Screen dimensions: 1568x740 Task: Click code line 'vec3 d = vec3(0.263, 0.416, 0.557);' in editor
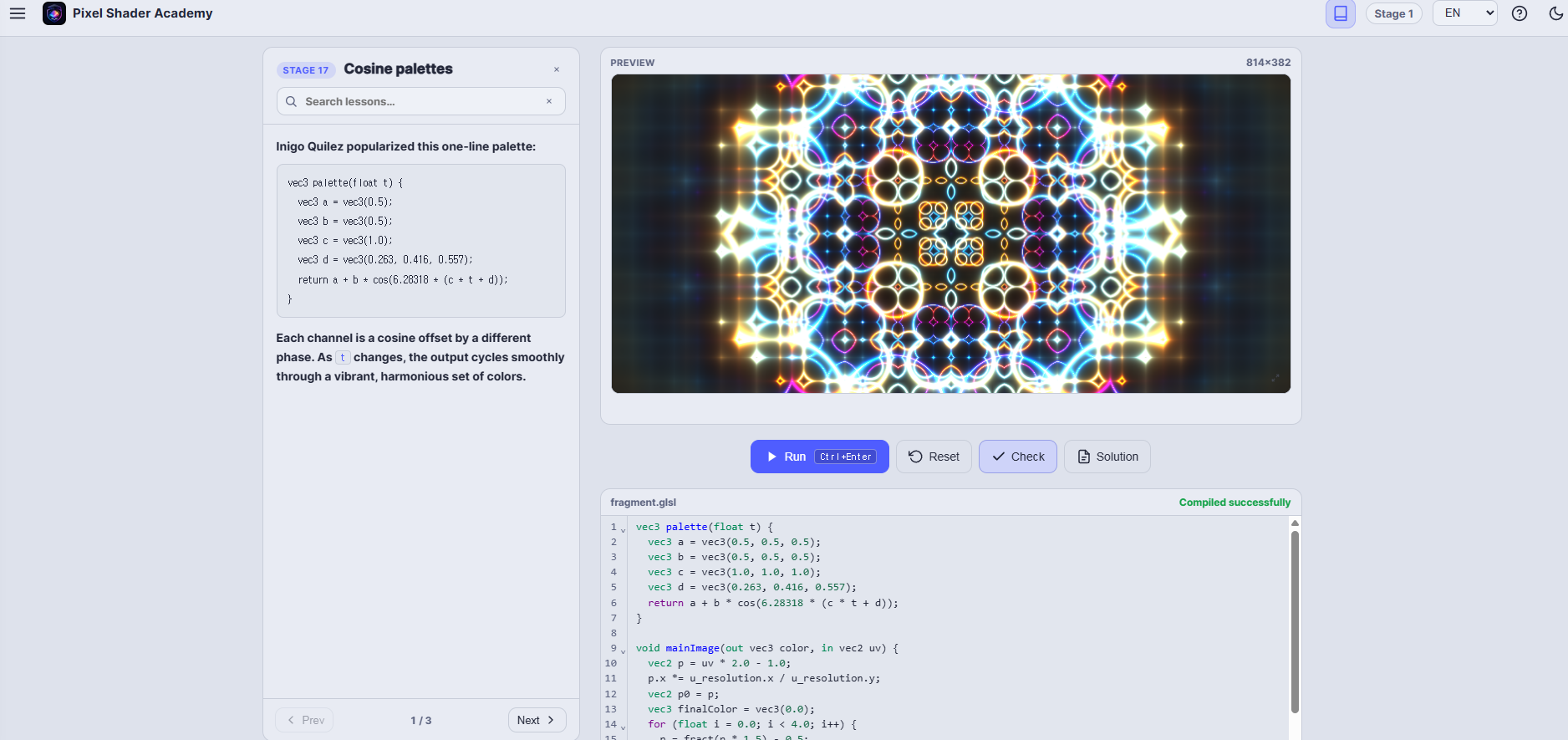(751, 587)
